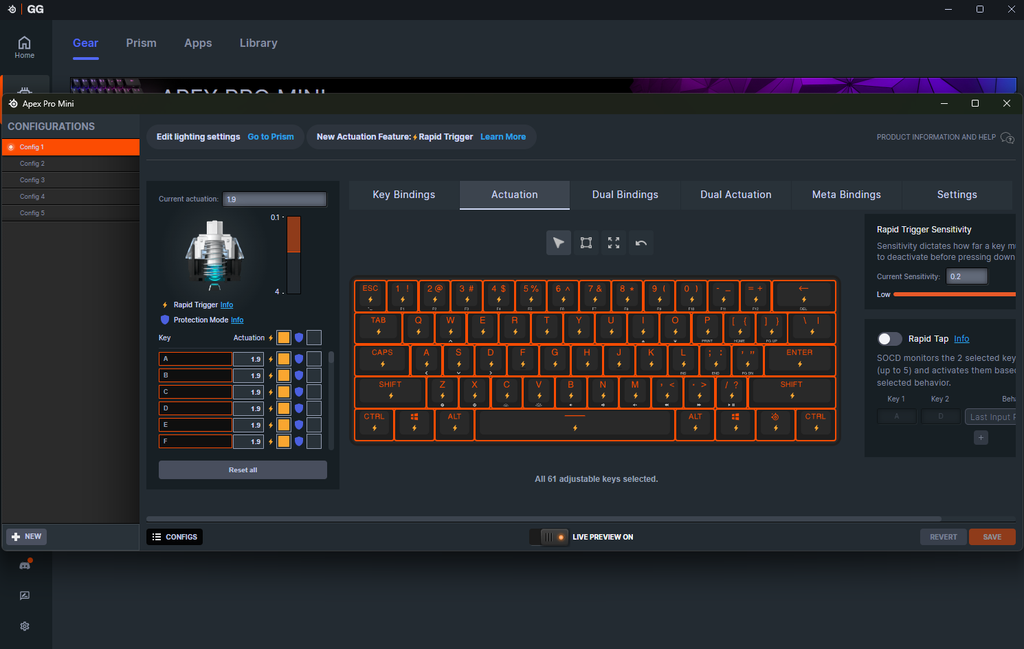Image resolution: width=1024 pixels, height=649 pixels.
Task: Adjust the Rapid Trigger sensitivity slider
Action: point(954,294)
